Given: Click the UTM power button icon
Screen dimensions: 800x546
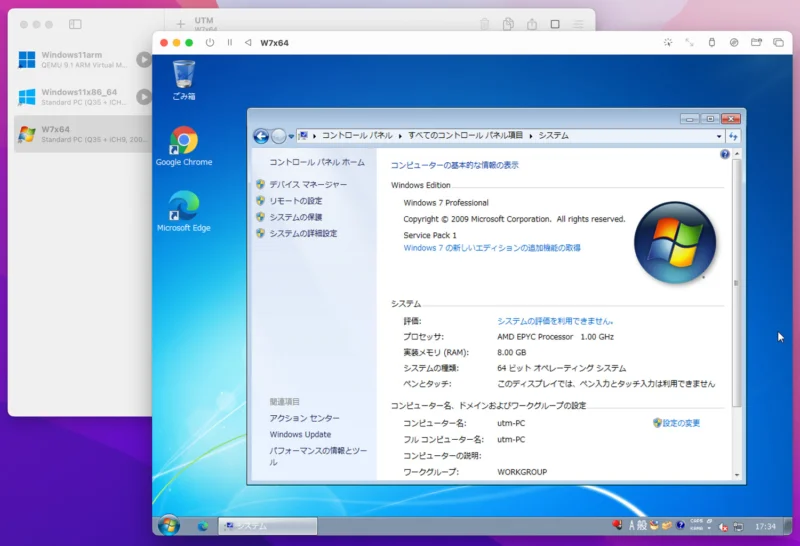Looking at the screenshot, I should click(x=210, y=43).
